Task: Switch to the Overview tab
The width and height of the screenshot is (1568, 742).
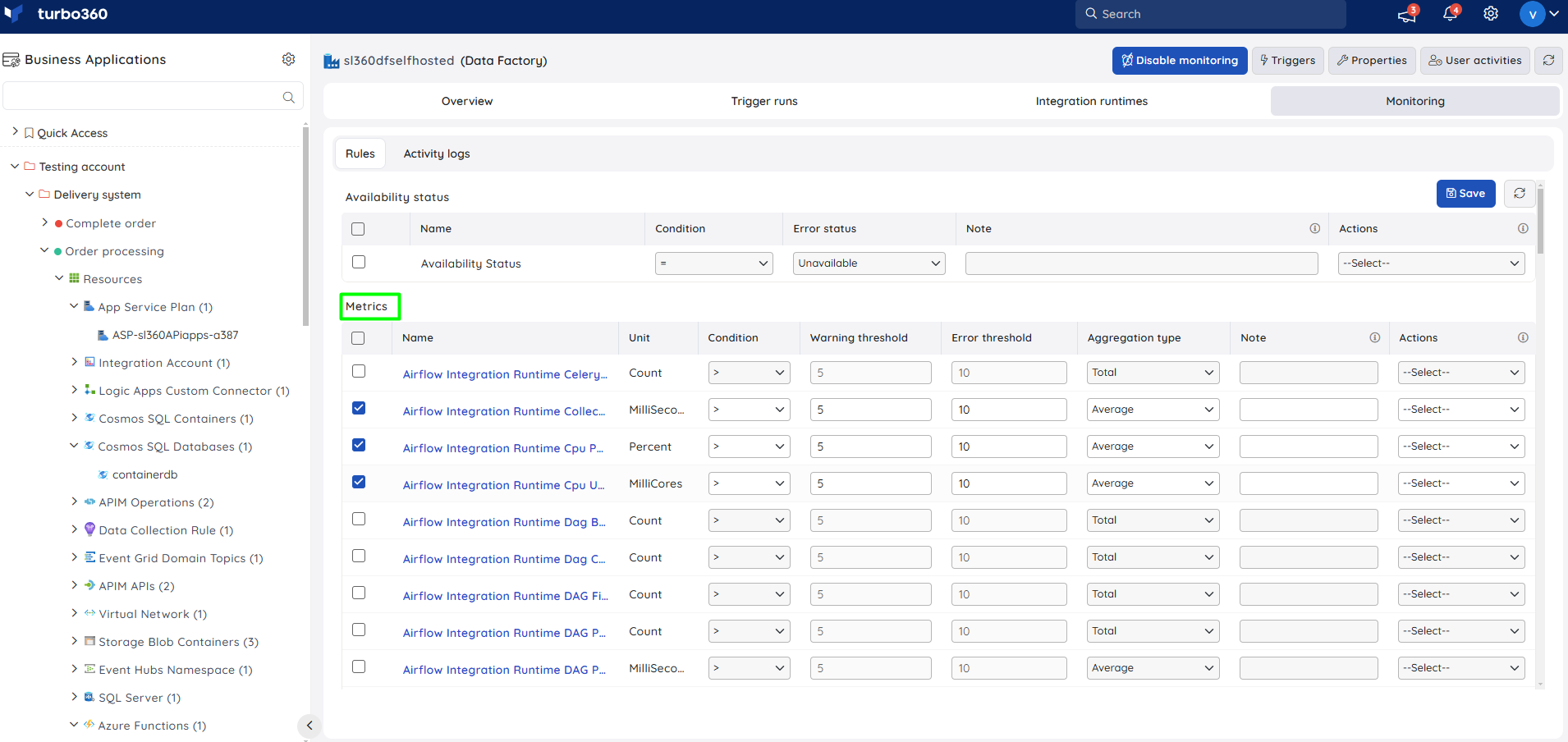Action: tap(467, 101)
